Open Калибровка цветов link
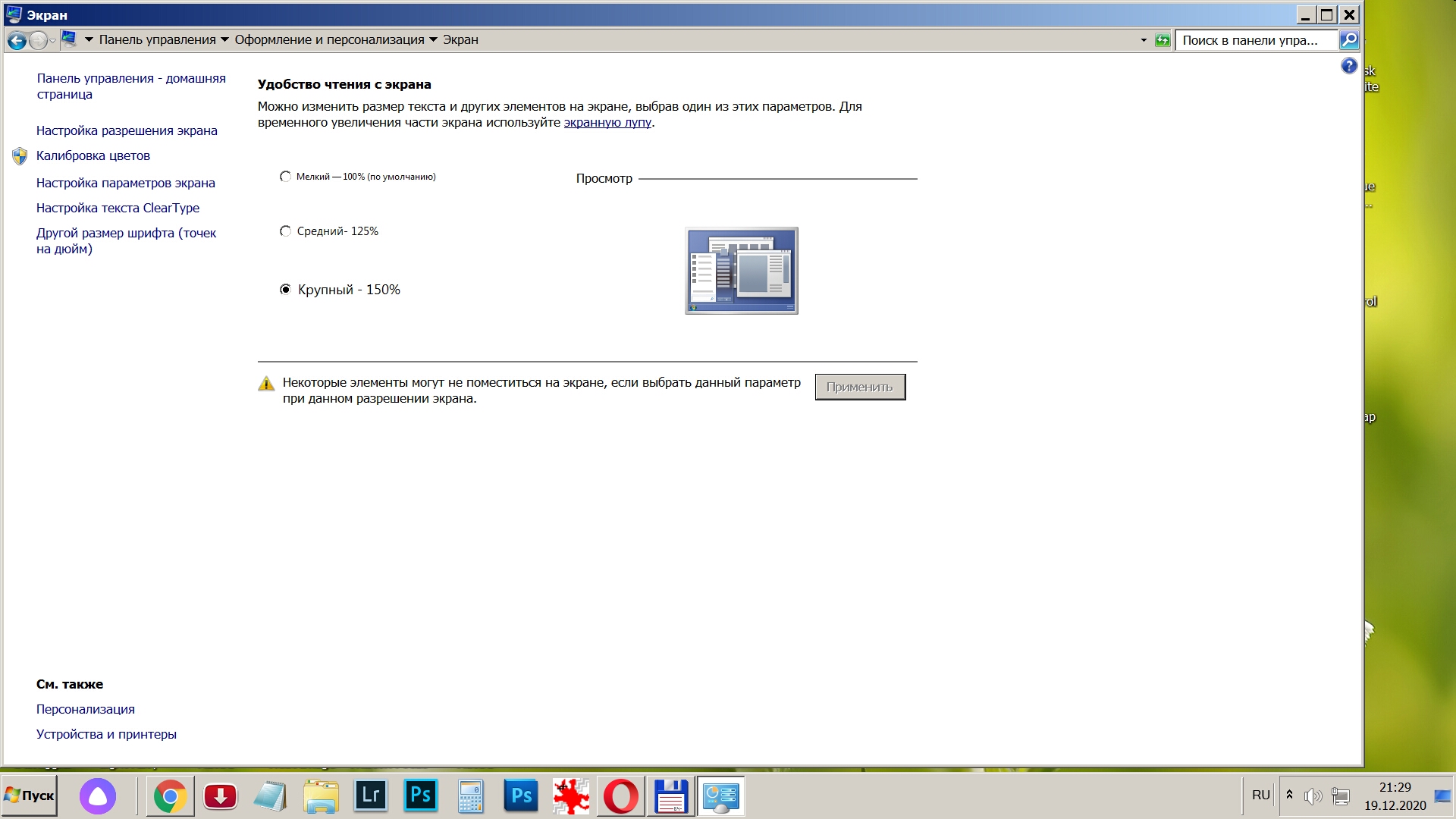The height and width of the screenshot is (819, 1456). pyautogui.click(x=93, y=155)
